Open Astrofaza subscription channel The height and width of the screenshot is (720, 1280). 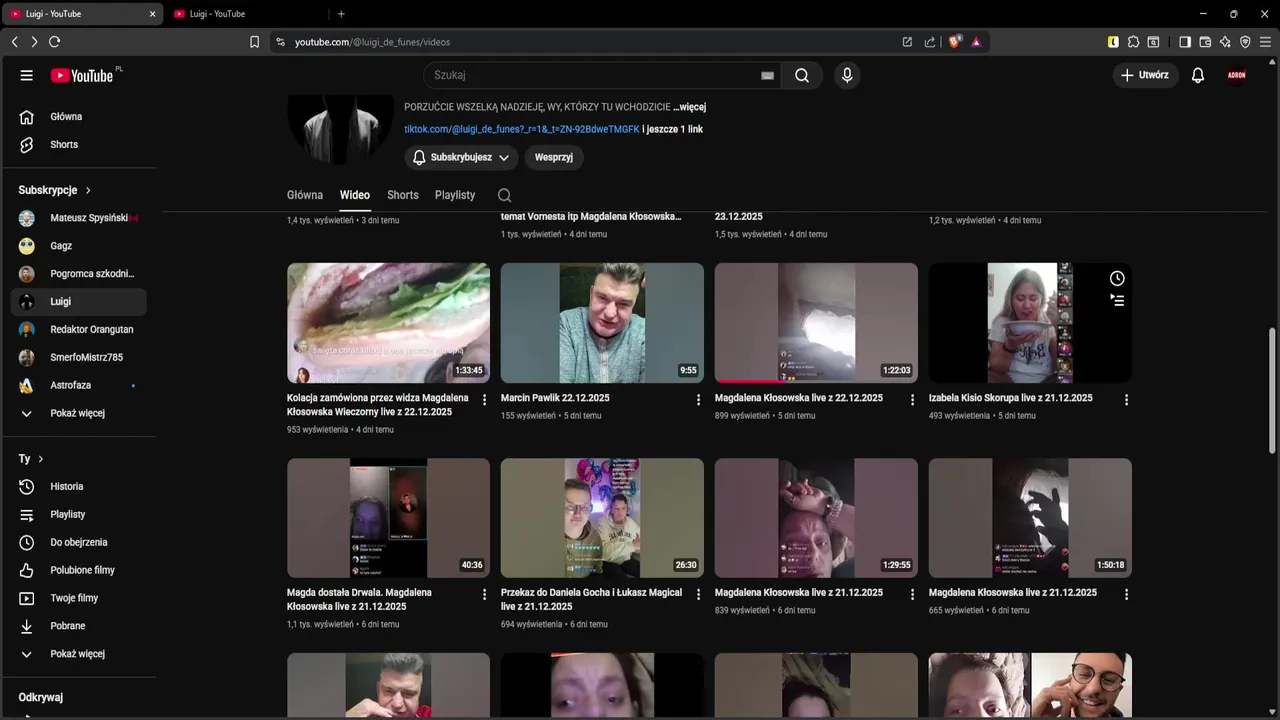[78, 385]
